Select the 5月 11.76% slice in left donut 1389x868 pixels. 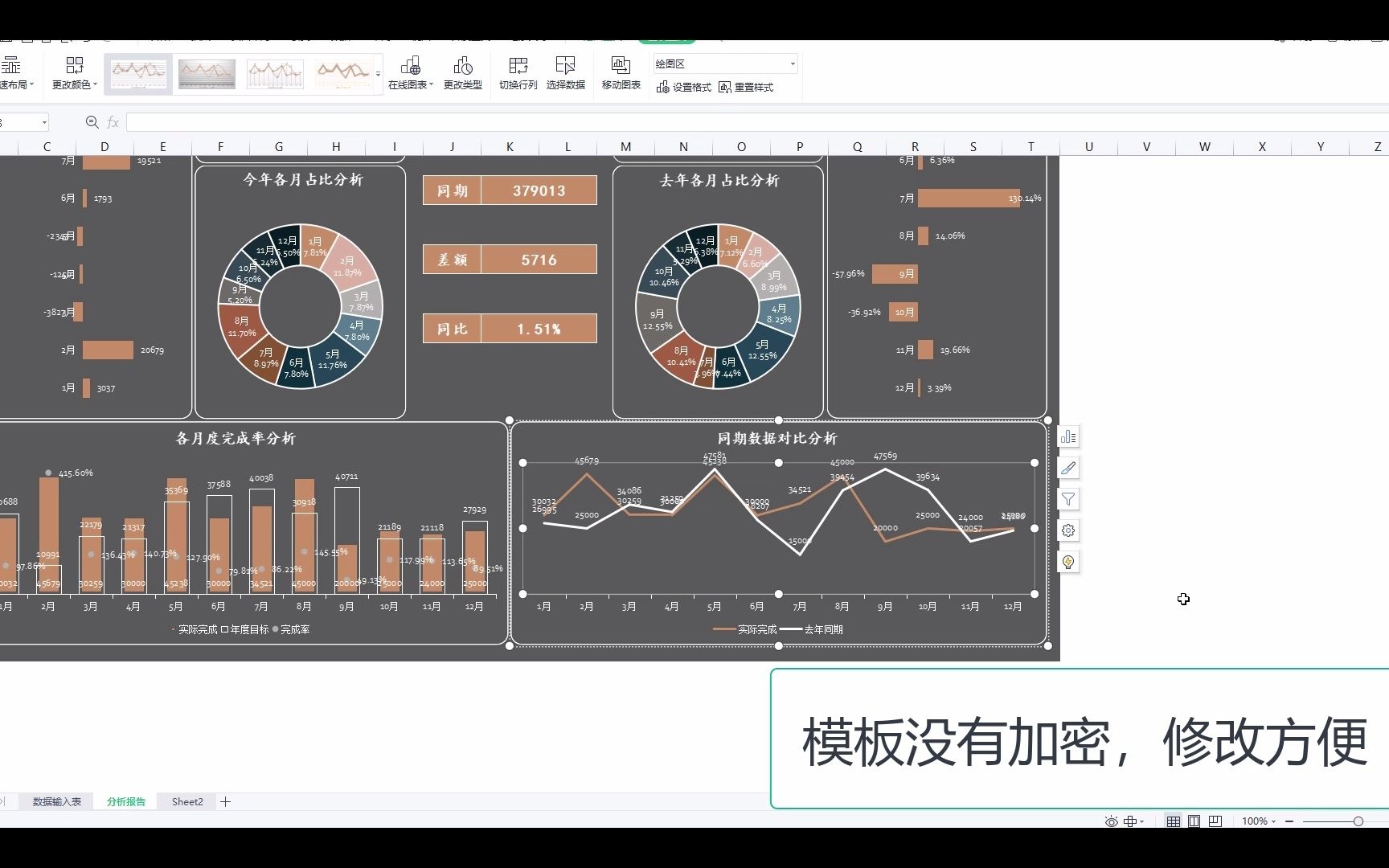point(333,360)
